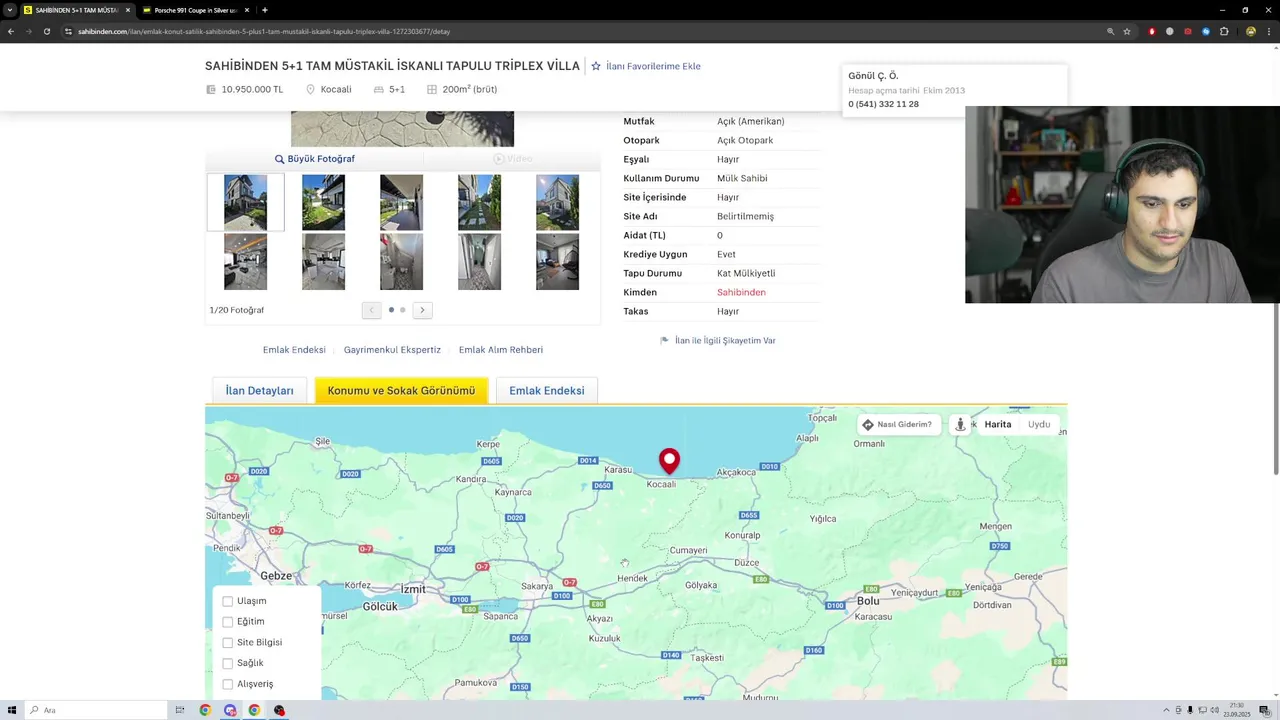Click the Kat Mülkiyetli value in Tapu Durumu row
Screen dimensions: 1280x720
click(746, 273)
